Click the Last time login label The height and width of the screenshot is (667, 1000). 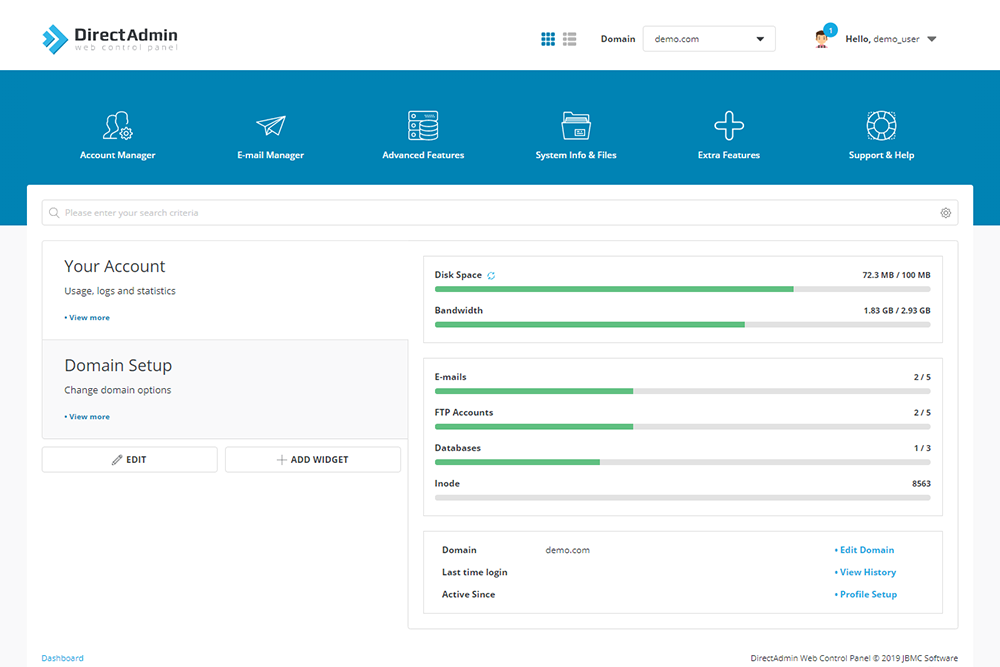(474, 572)
